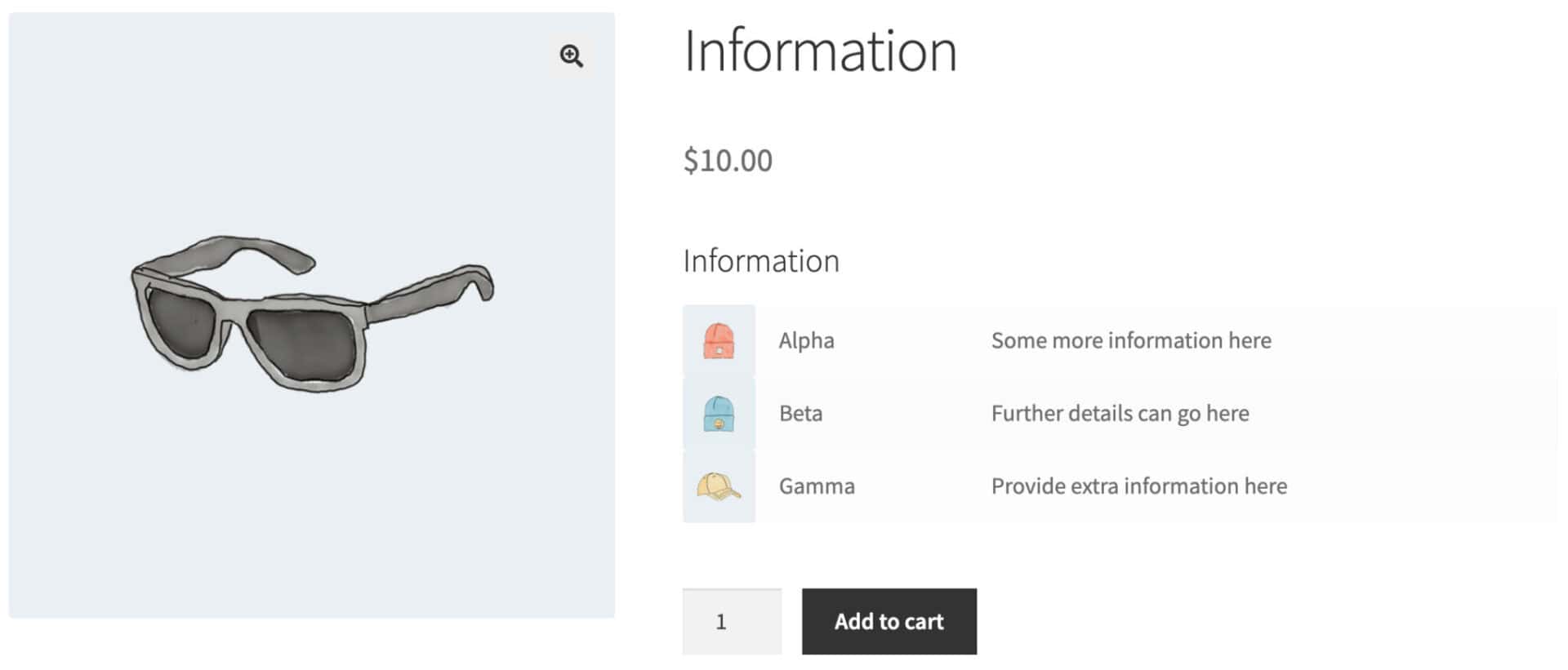Focus the quantity input field
Screen dimensions: 1568x670
[732, 622]
